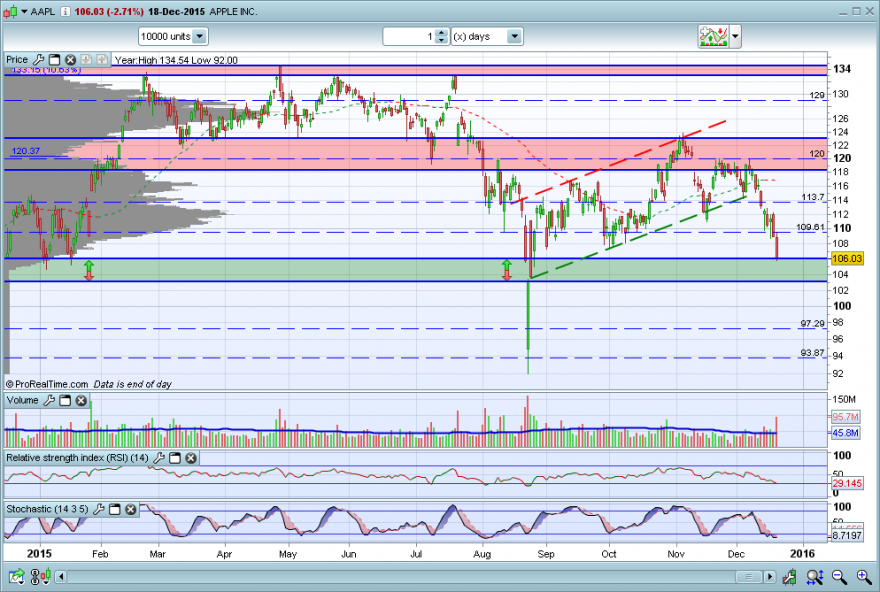Move Price panel down arrow icon
This screenshot has width=880, height=592.
click(x=86, y=59)
